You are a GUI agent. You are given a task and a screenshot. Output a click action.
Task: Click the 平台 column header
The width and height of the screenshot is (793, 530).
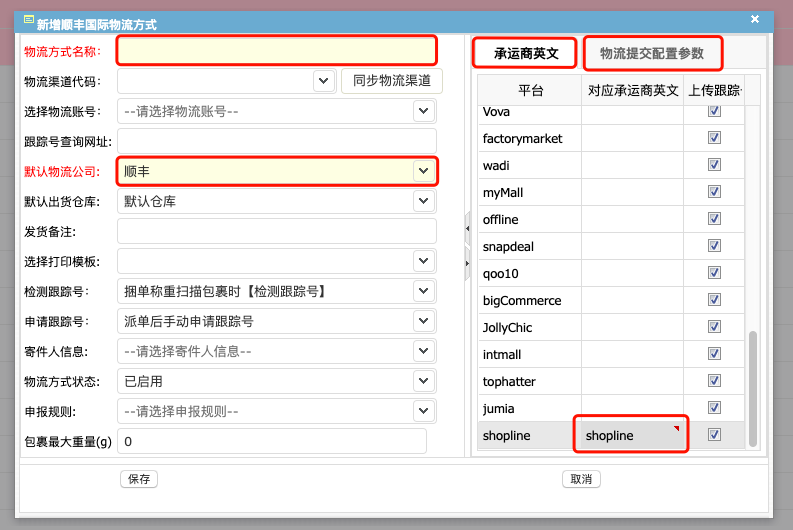pos(530,91)
